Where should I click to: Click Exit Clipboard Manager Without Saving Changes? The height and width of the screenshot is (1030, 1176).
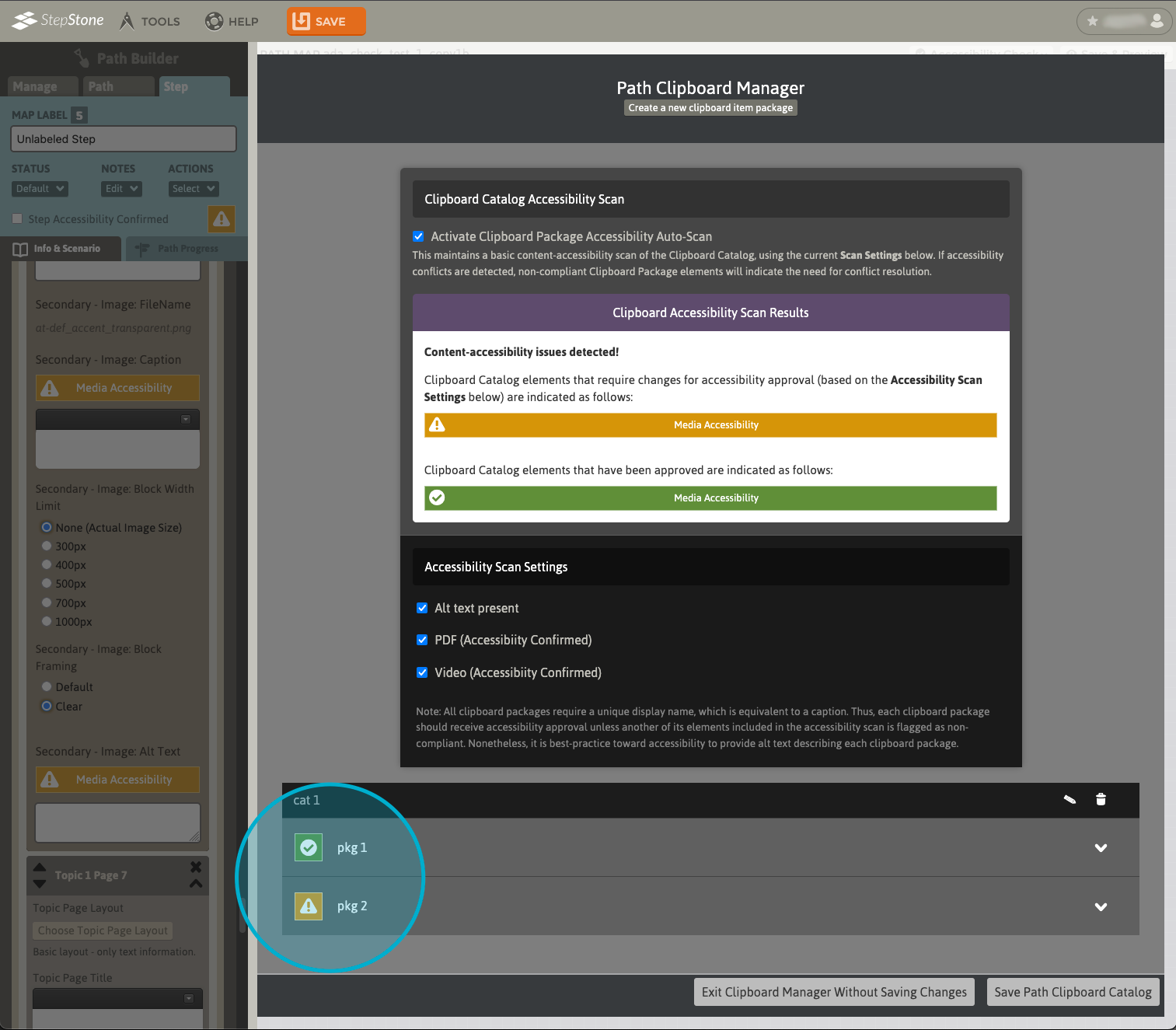pos(834,992)
